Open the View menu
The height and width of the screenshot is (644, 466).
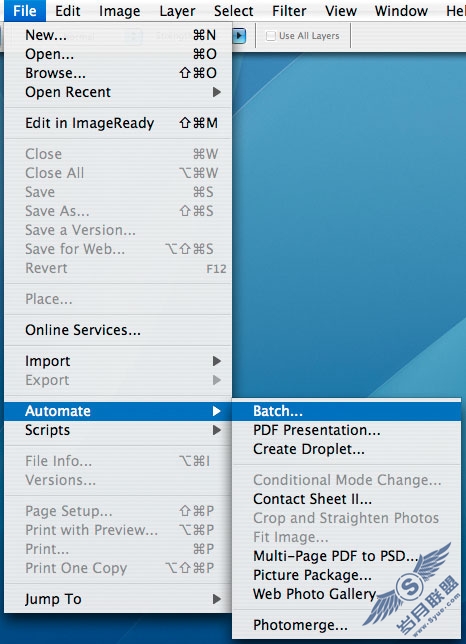click(x=341, y=11)
